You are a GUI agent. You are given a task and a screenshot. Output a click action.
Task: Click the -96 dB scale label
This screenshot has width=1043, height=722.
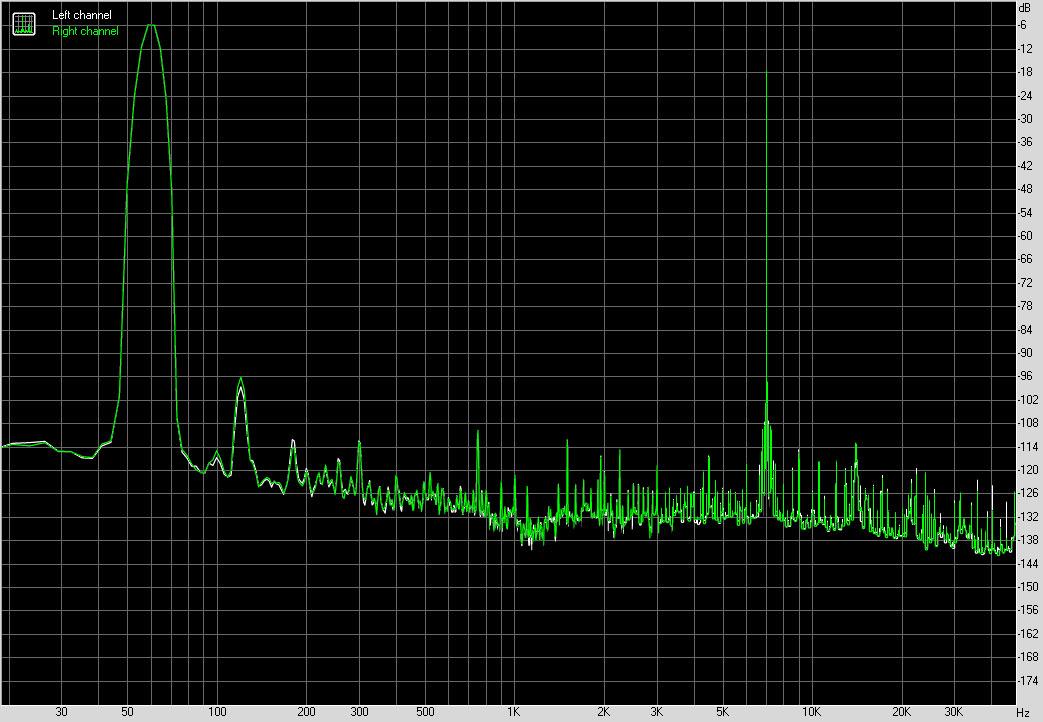pos(1025,376)
